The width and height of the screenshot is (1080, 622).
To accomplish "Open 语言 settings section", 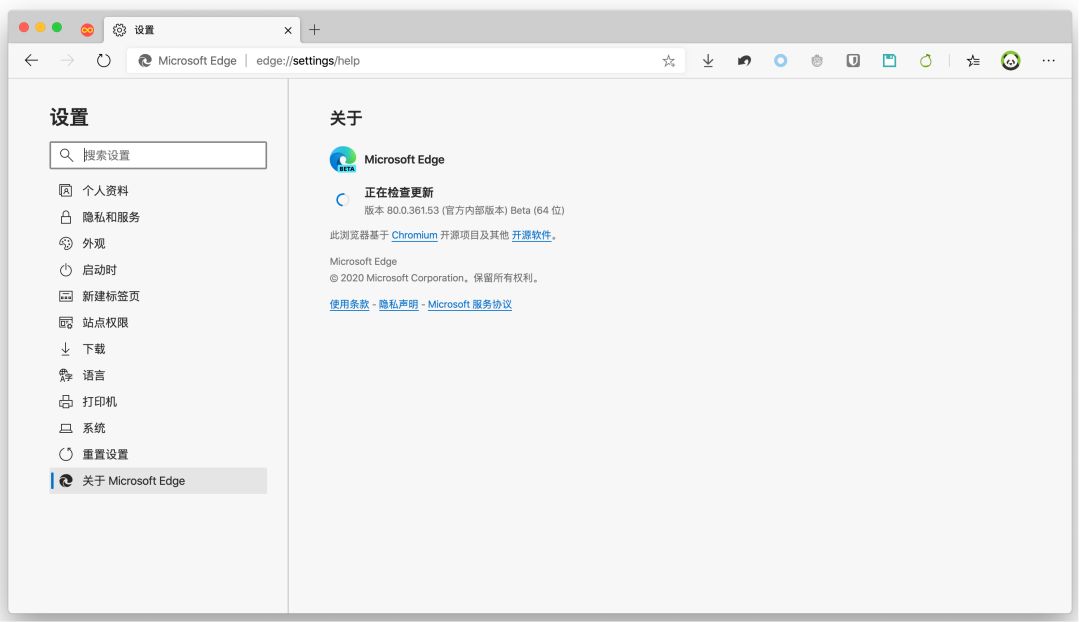I will coord(158,375).
